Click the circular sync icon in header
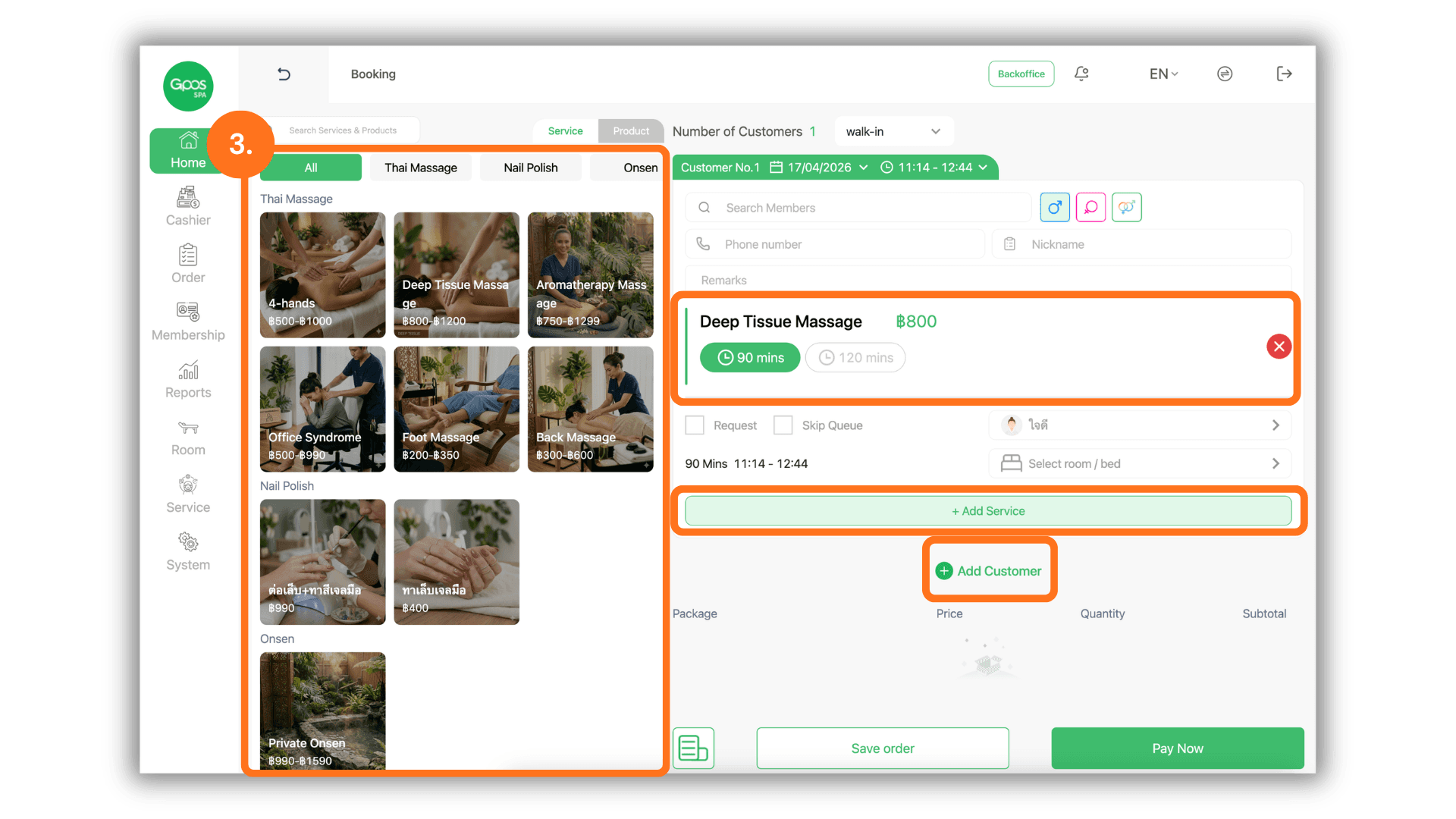The width and height of the screenshot is (1456, 819). tap(1225, 74)
